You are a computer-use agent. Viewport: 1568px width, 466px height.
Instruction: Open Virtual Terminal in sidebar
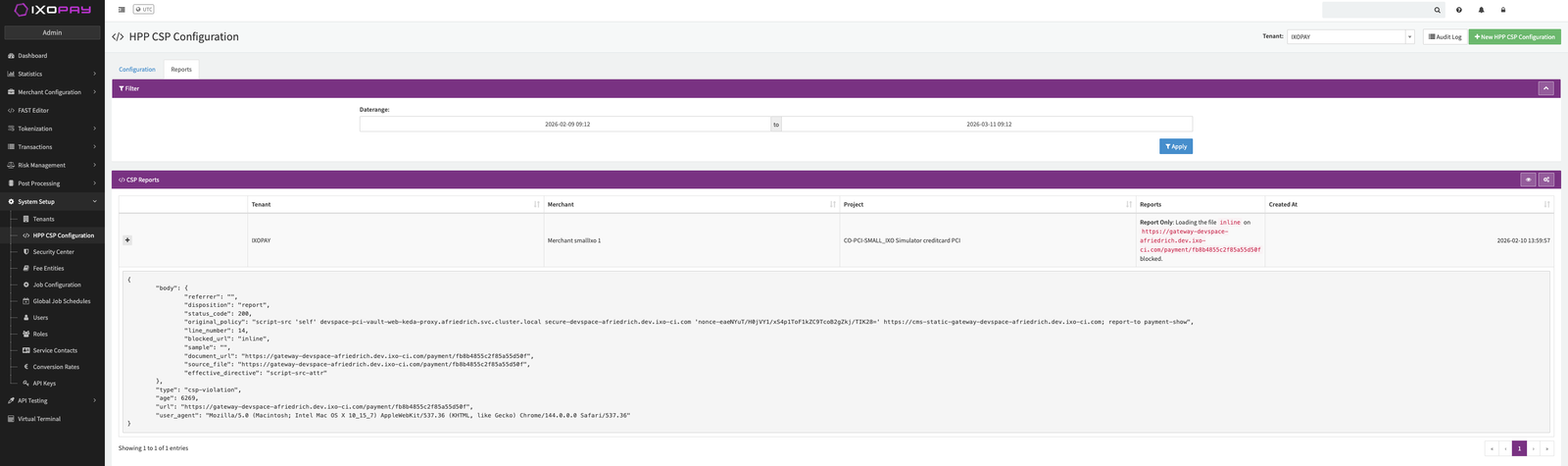click(52, 419)
